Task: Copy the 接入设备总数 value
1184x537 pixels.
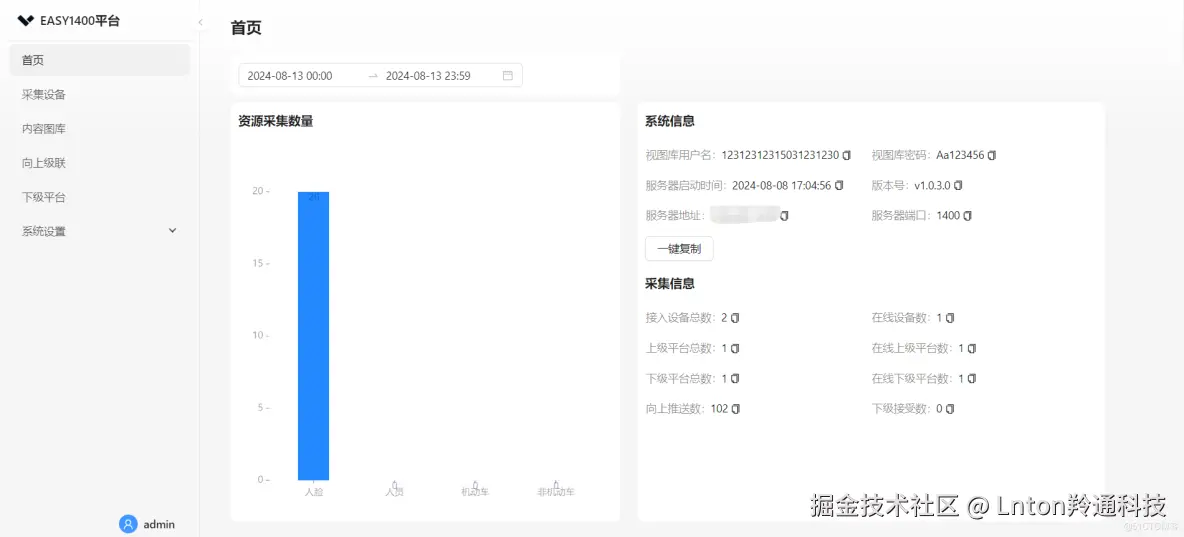Action: tap(735, 318)
